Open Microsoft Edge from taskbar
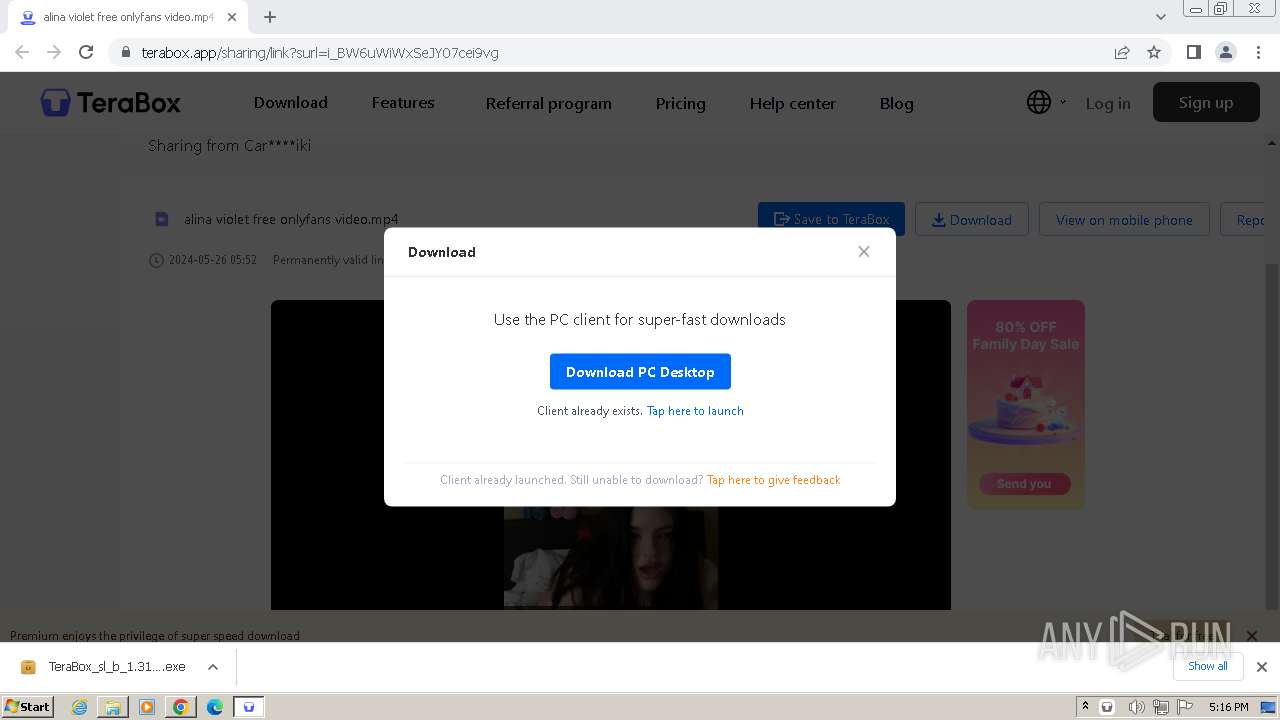The width and height of the screenshot is (1280, 720). (x=214, y=707)
